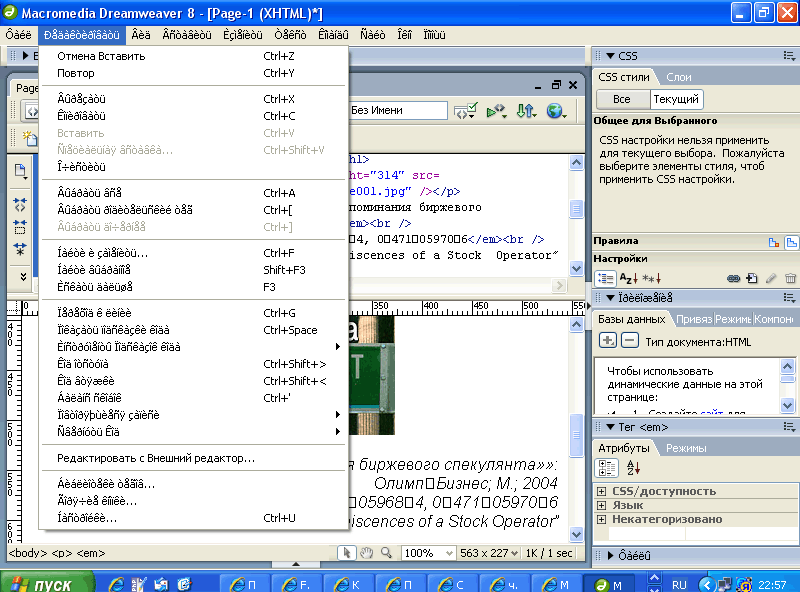Screen dimensions: 800x592
Task: Click the Az list view icon under Настройки
Action: pos(628,279)
